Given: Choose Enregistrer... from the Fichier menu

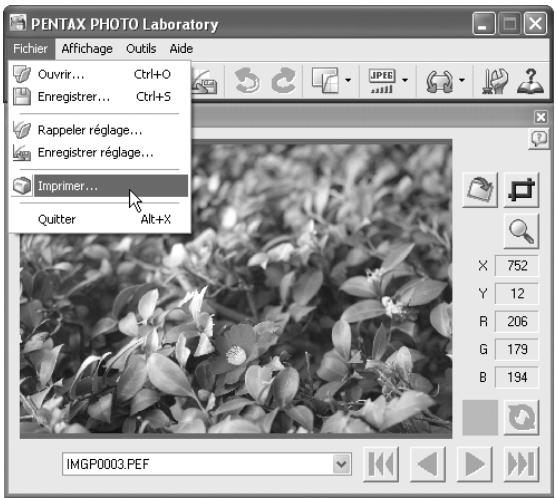Looking at the screenshot, I should click(99, 96).
